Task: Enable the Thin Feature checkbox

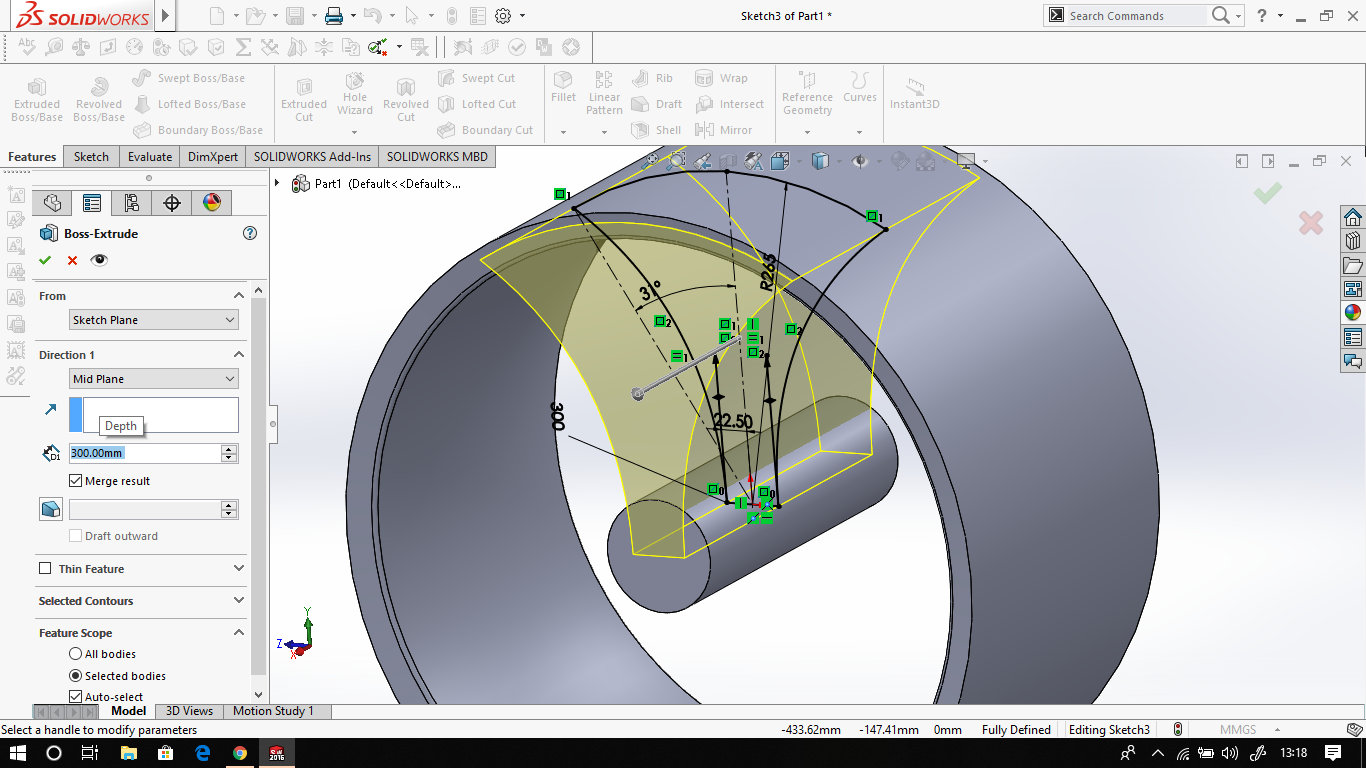Action: point(45,569)
